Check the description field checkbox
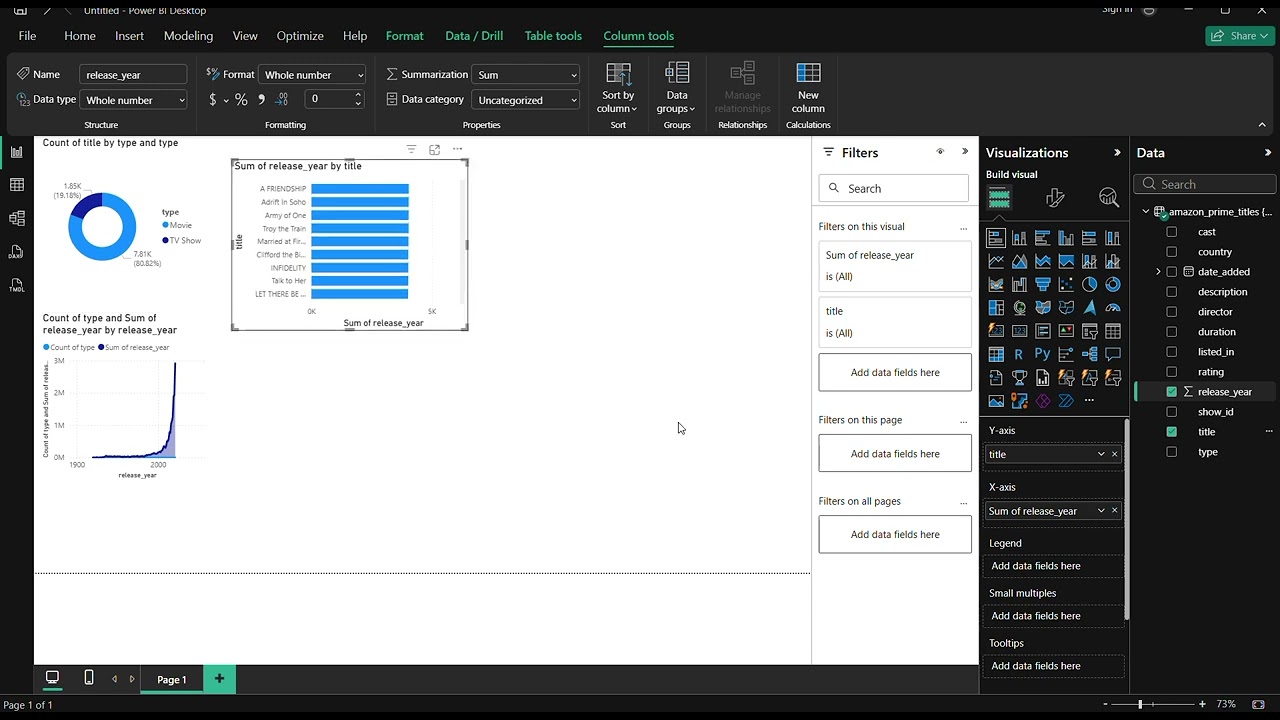1280x720 pixels. click(1172, 292)
